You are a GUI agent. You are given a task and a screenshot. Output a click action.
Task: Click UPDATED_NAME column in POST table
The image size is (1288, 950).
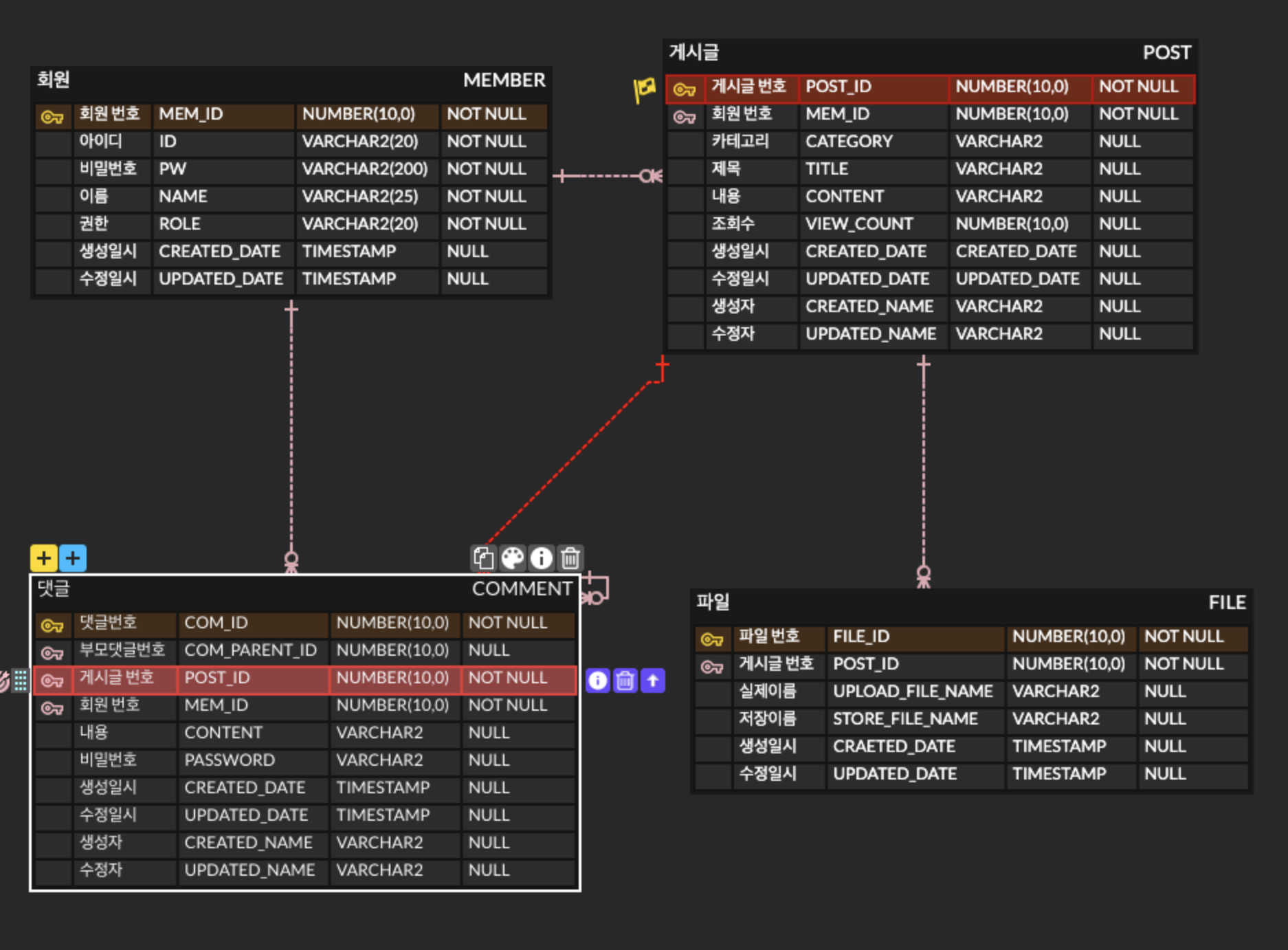point(871,334)
